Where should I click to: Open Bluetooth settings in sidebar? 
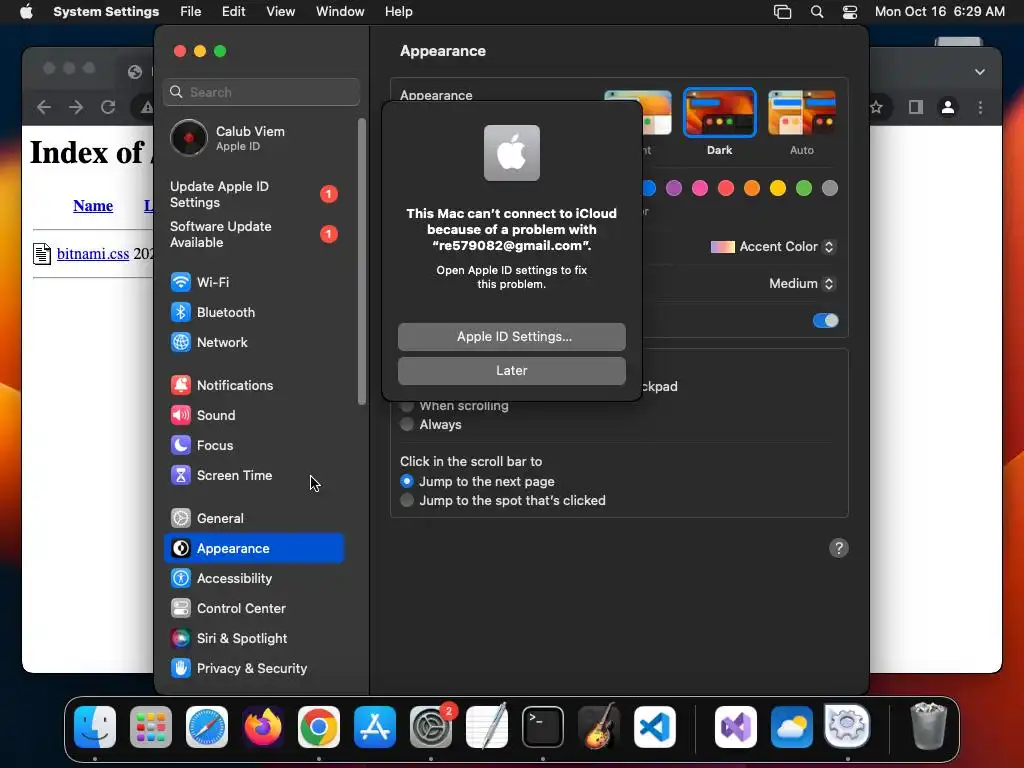pyautogui.click(x=254, y=312)
